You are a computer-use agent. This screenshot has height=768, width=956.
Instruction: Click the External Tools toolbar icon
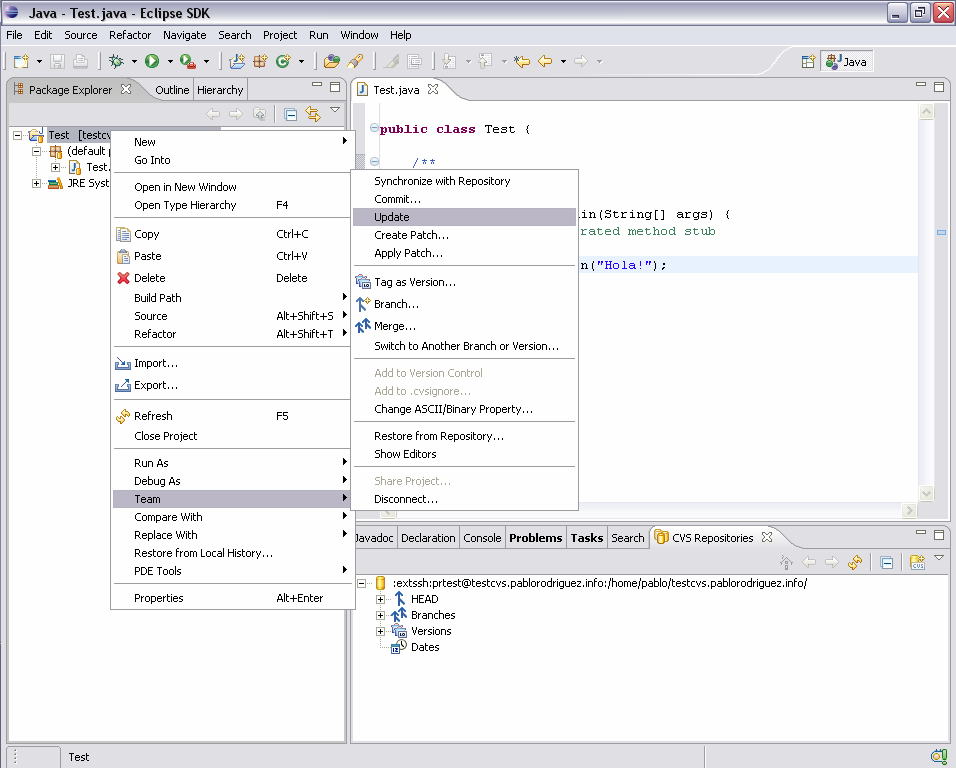coord(188,61)
